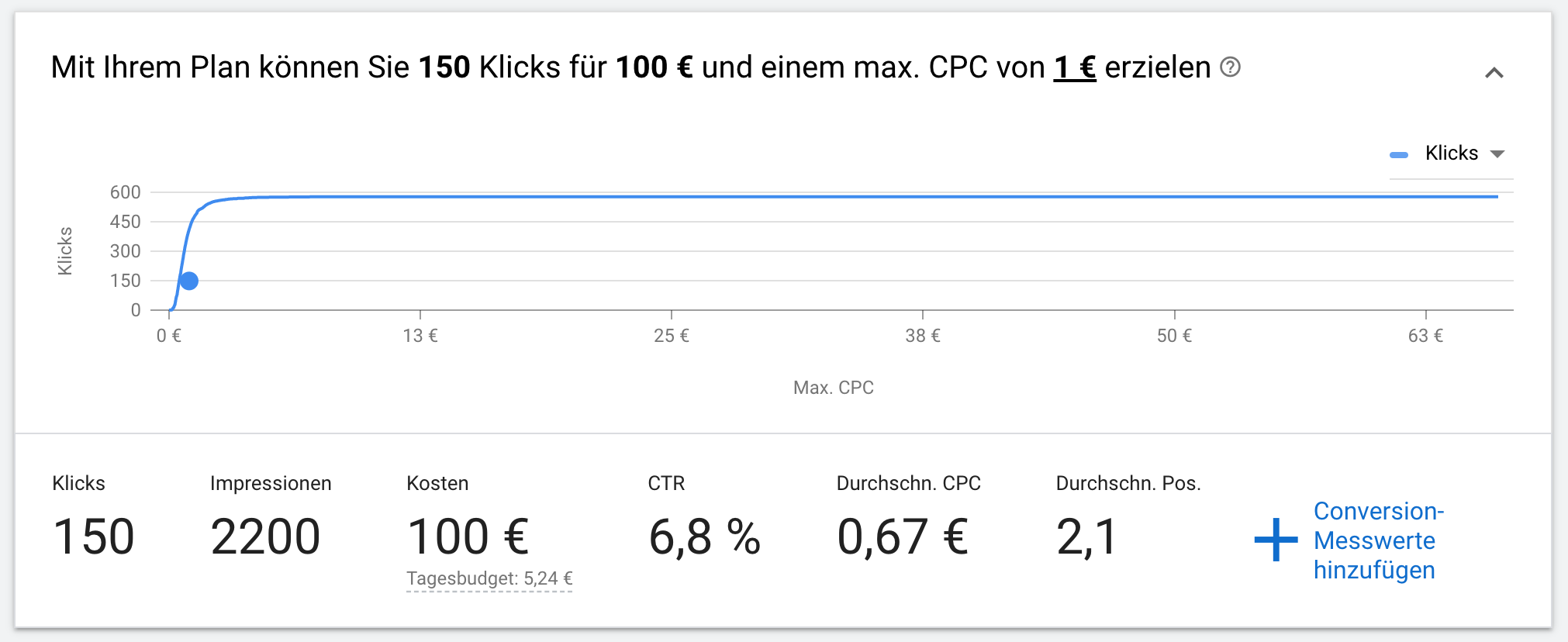Click the Max. CPC axis title

pyautogui.click(x=834, y=388)
